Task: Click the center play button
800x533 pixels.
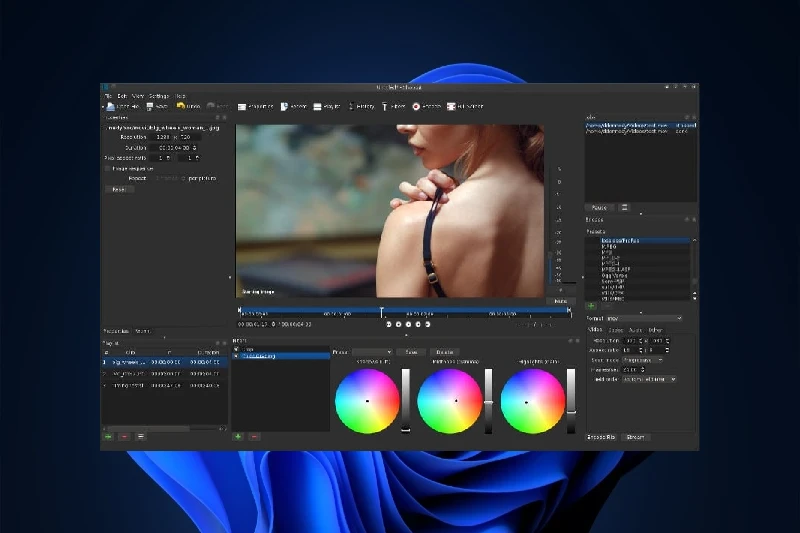Action: coord(408,324)
